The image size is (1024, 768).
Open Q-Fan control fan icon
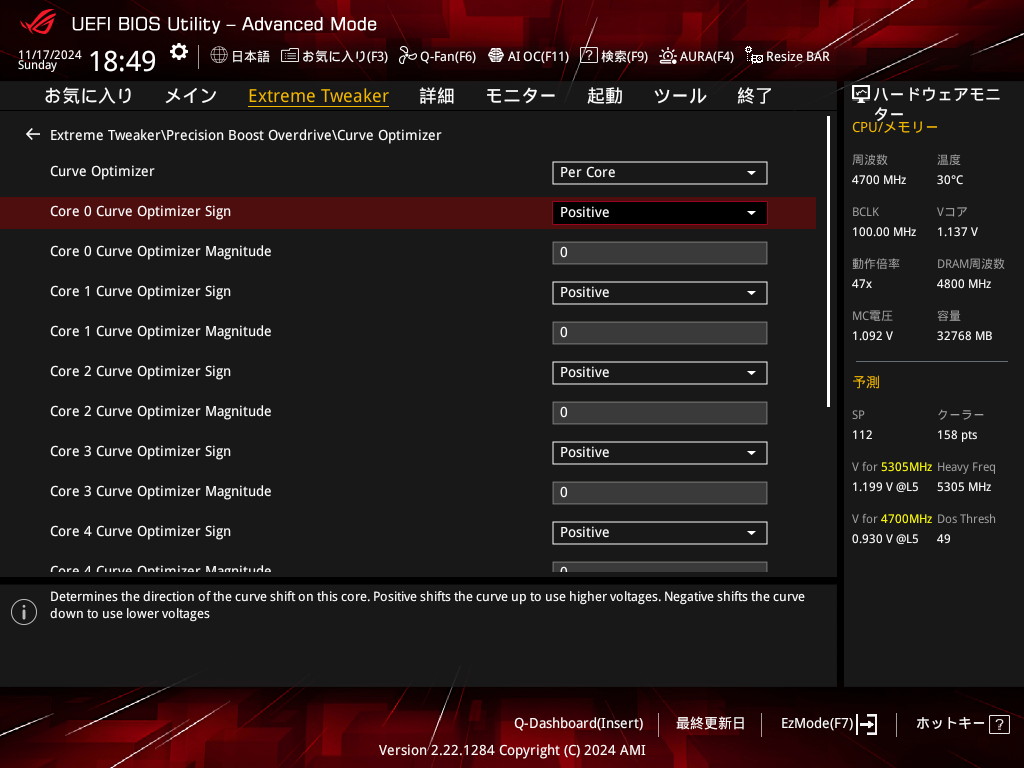408,56
